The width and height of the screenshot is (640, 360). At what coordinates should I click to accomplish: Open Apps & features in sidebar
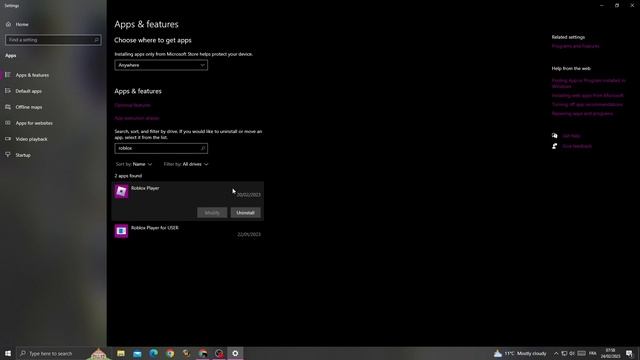[x=32, y=75]
